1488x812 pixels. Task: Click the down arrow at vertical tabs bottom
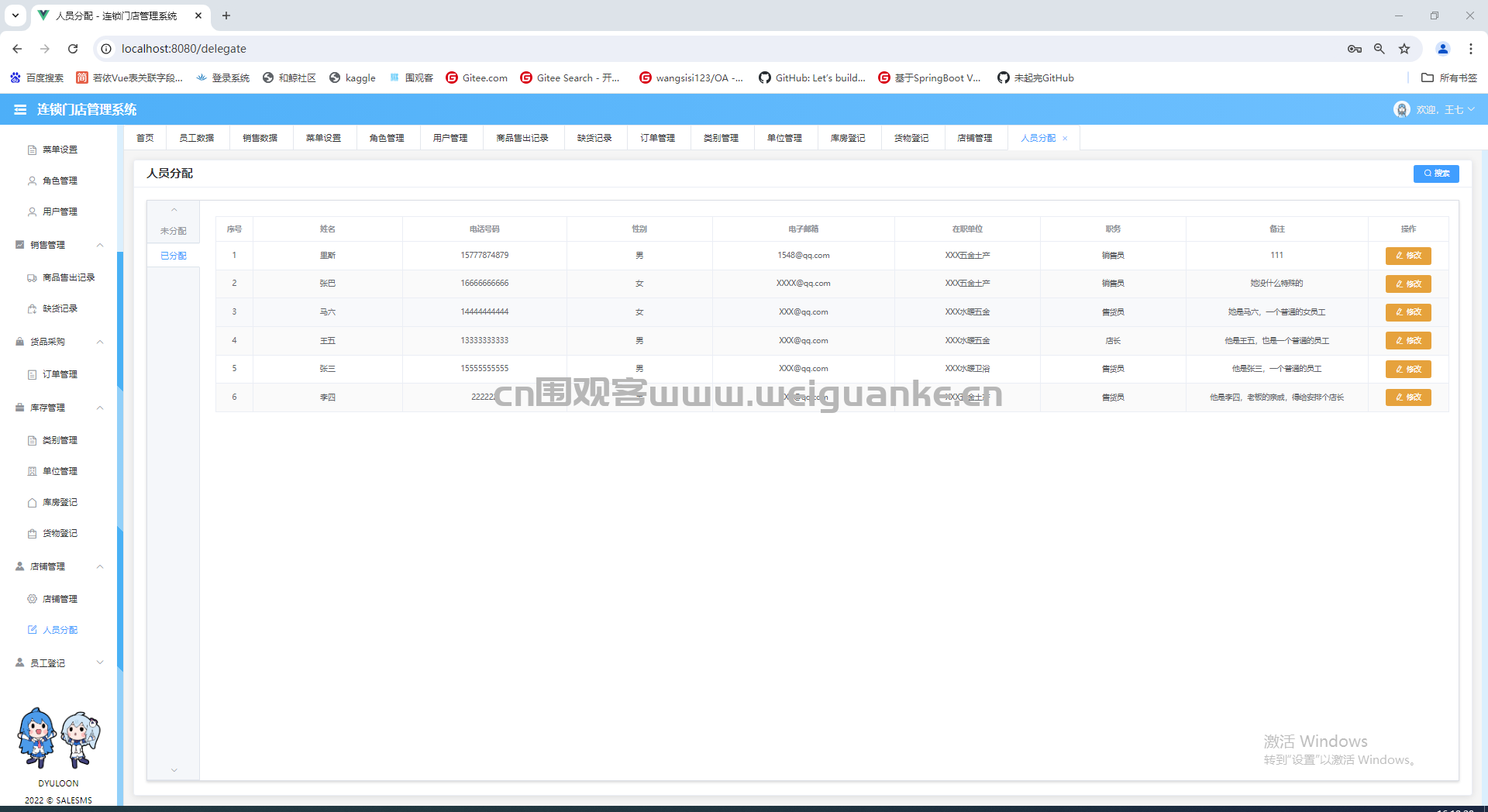174,770
